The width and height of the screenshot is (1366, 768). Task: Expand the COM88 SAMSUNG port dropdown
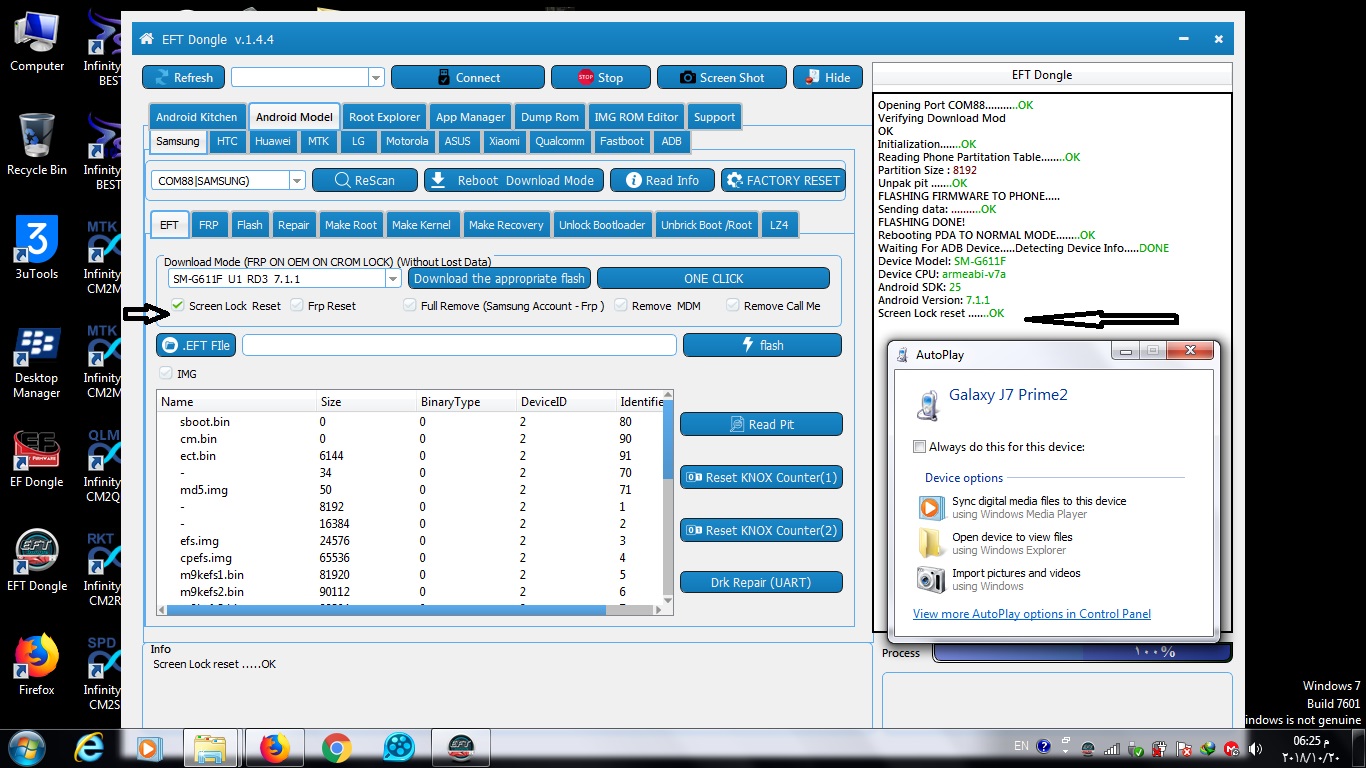point(297,181)
